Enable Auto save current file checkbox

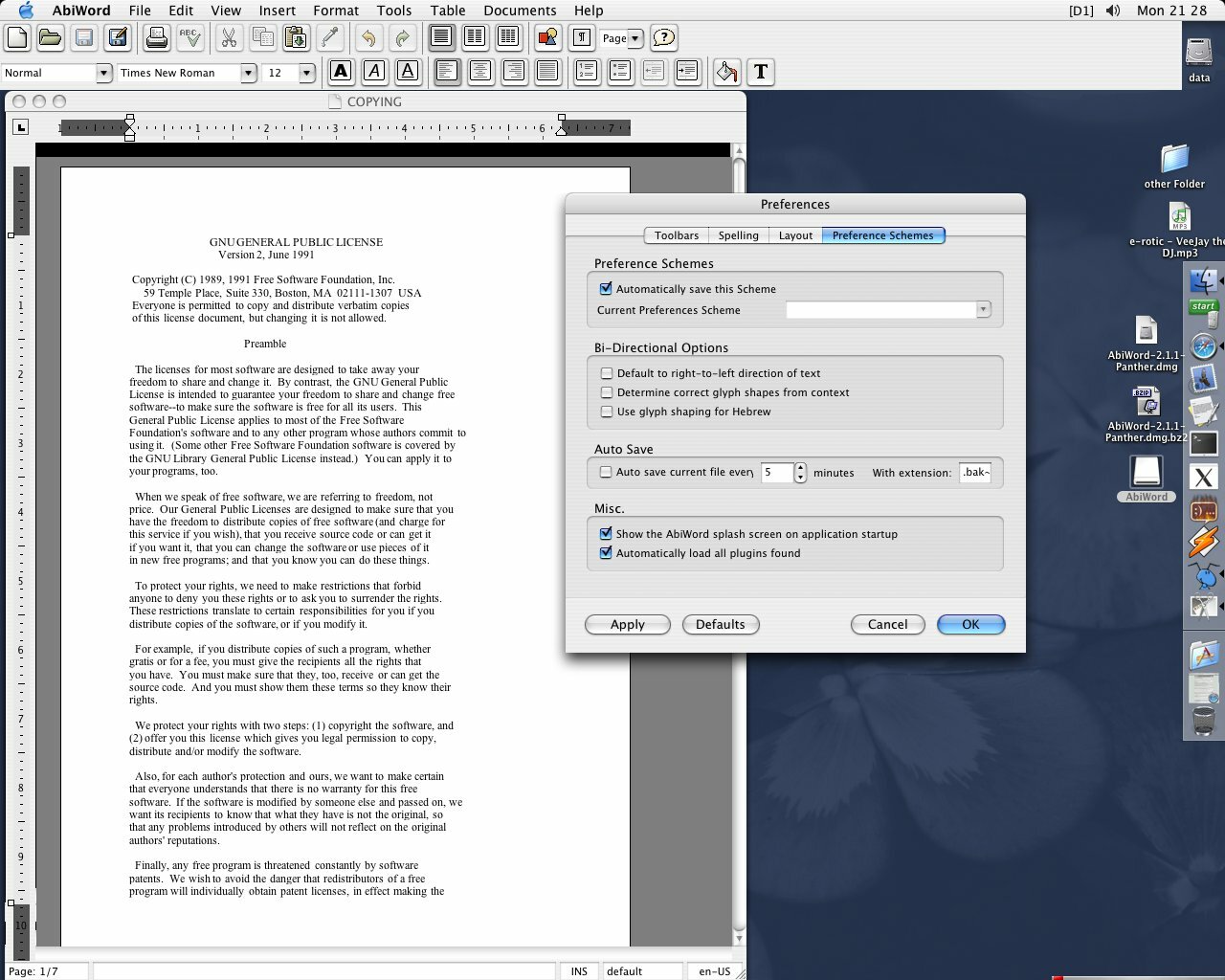pyautogui.click(x=606, y=472)
